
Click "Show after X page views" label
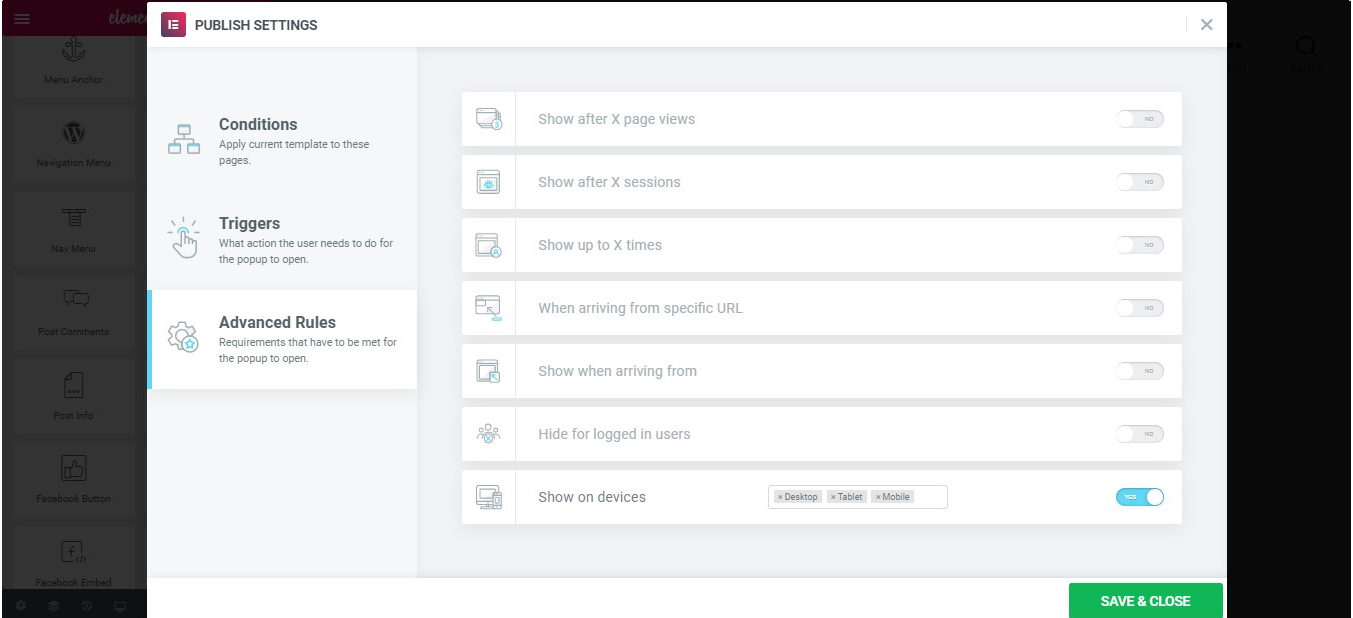pos(616,119)
